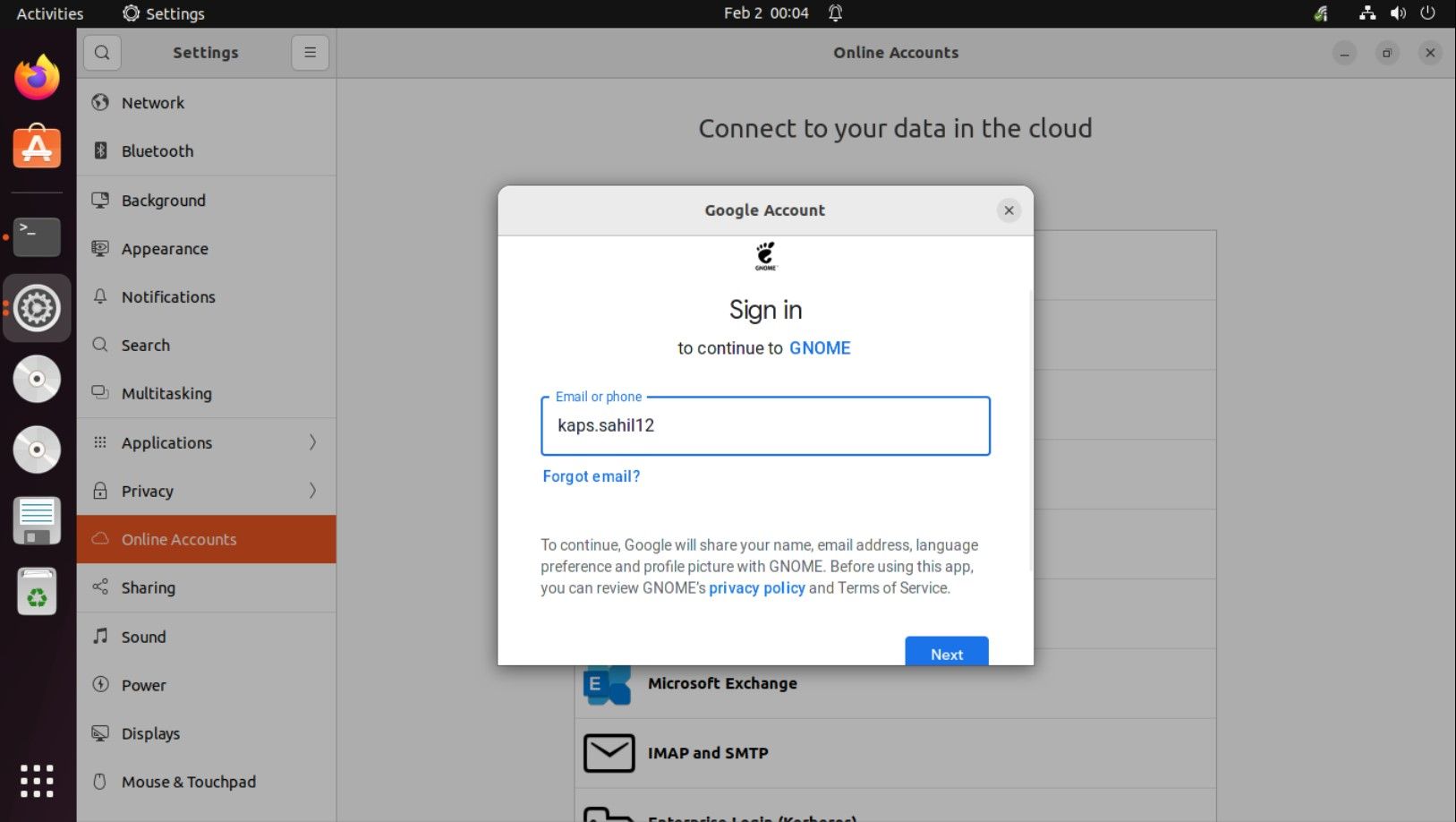Click the Microsoft Exchange account icon
The width and height of the screenshot is (1456, 822).
point(608,684)
